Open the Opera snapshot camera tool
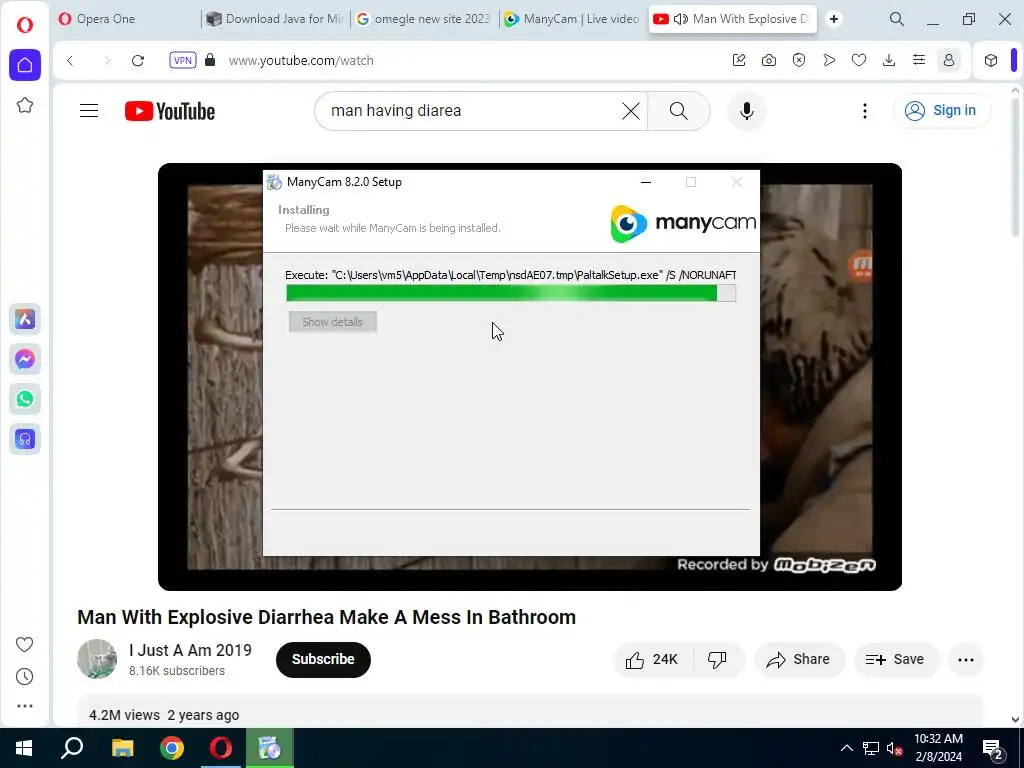Image resolution: width=1024 pixels, height=768 pixels. (769, 60)
